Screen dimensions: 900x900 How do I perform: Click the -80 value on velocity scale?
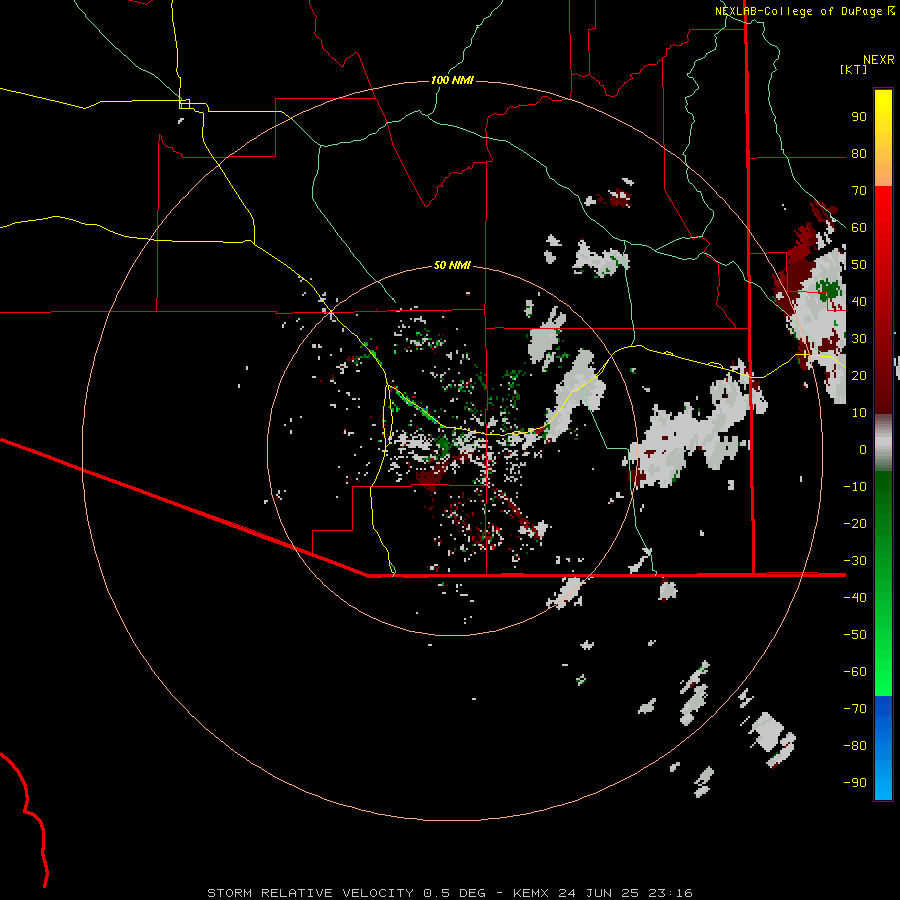[855, 746]
